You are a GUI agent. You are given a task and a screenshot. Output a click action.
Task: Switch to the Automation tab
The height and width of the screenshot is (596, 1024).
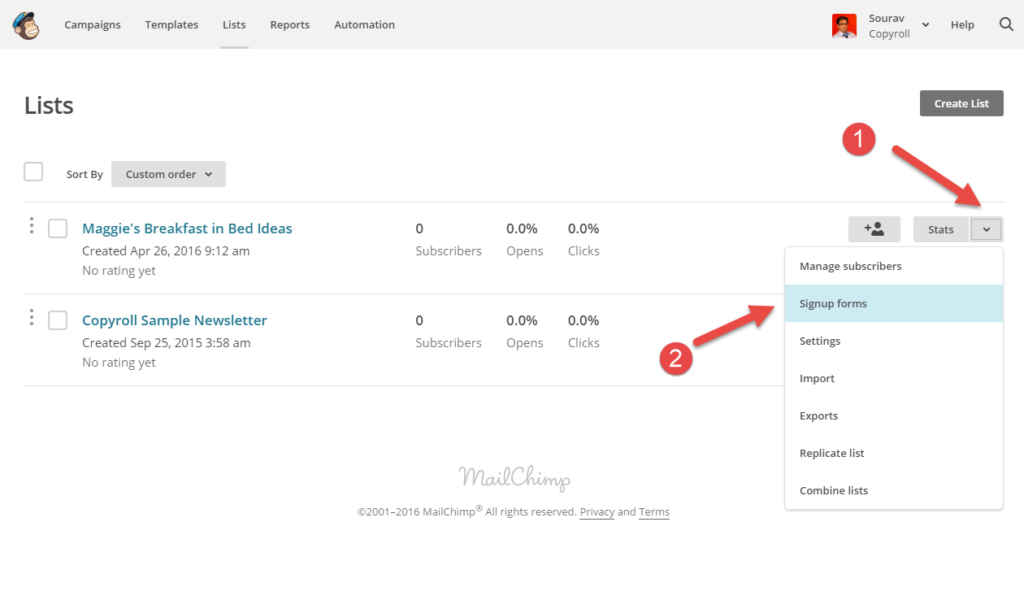[364, 25]
